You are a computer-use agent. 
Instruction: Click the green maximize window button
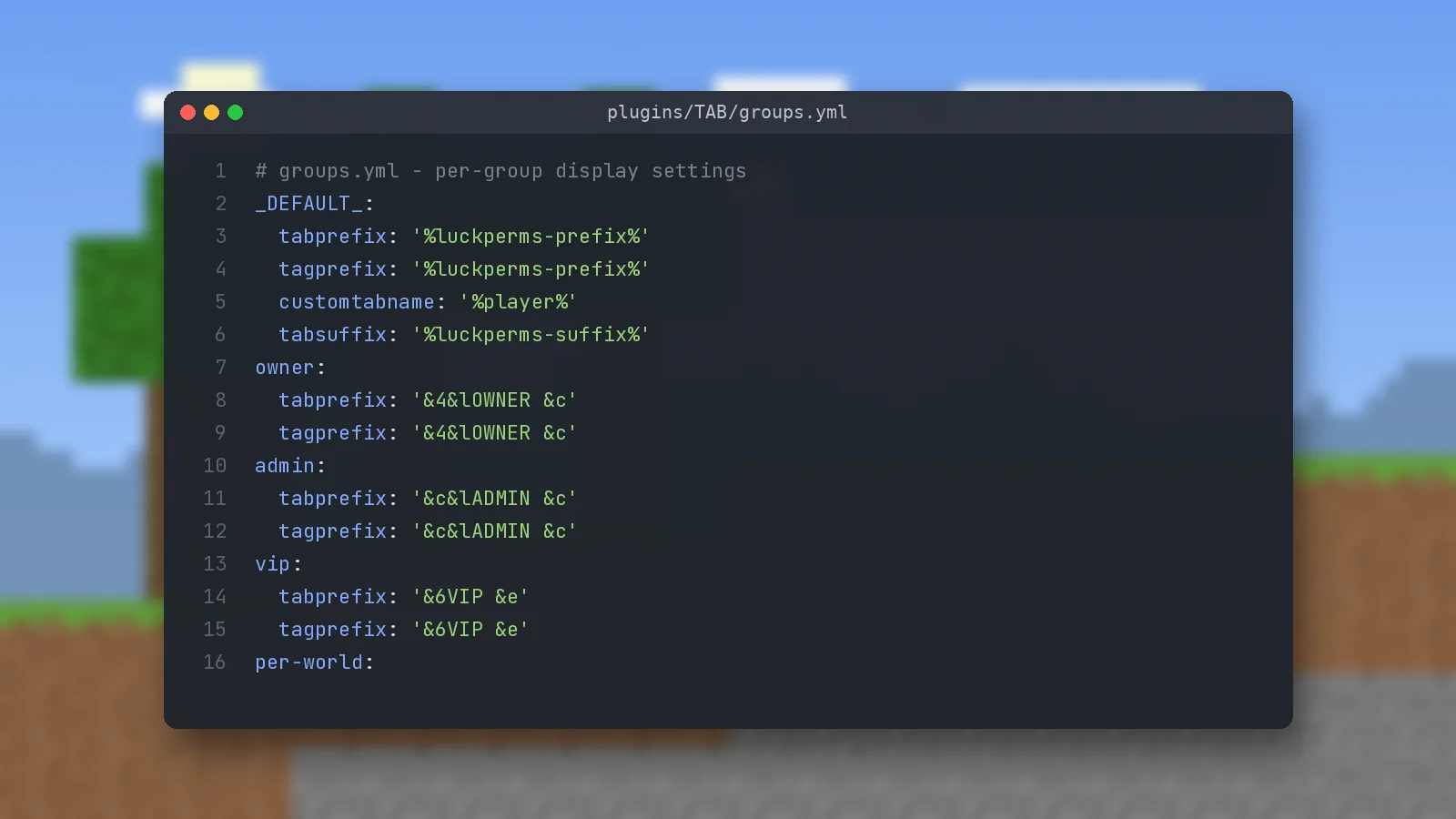click(236, 113)
